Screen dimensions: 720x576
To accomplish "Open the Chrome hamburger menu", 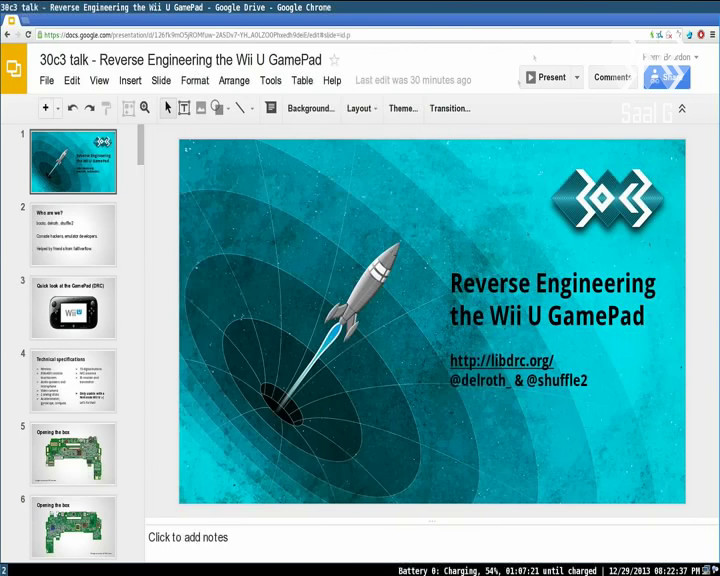I will click(x=713, y=34).
